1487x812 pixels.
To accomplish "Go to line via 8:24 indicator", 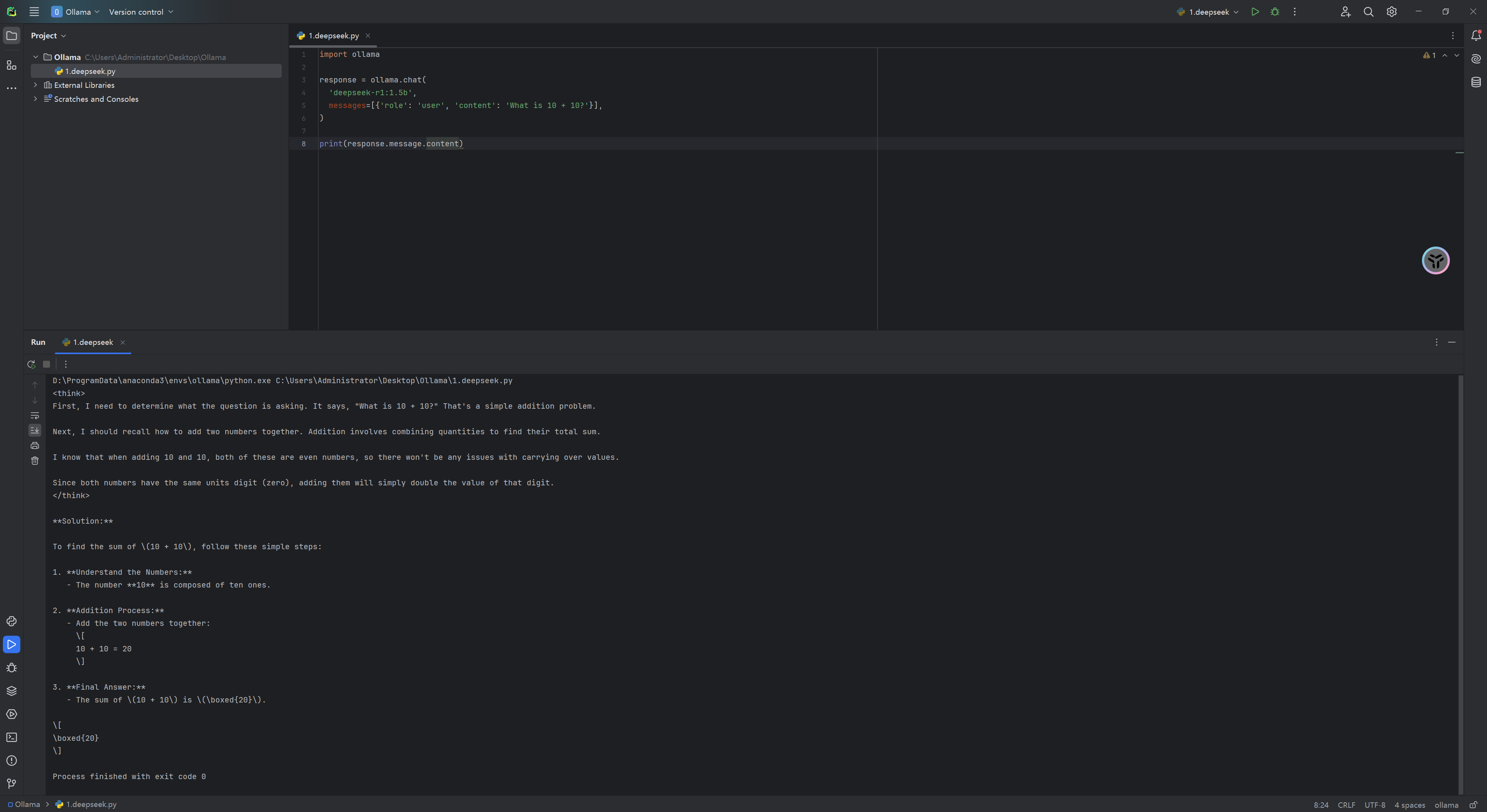I will [1321, 805].
